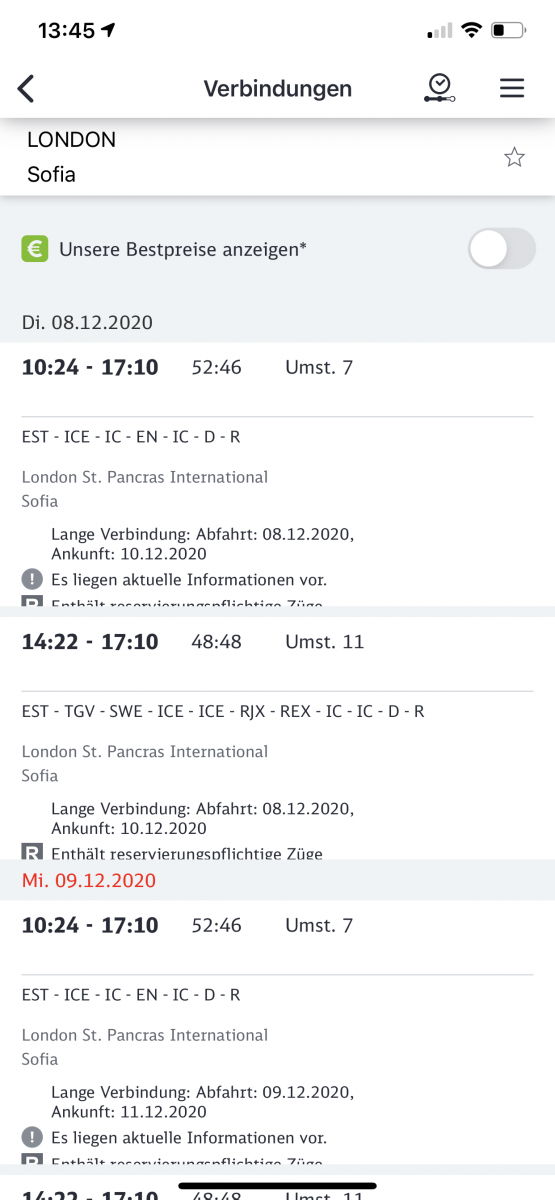
Task: Open the 10:24 - 17:10 connection on 09.12.2020
Action: (x=277, y=1032)
